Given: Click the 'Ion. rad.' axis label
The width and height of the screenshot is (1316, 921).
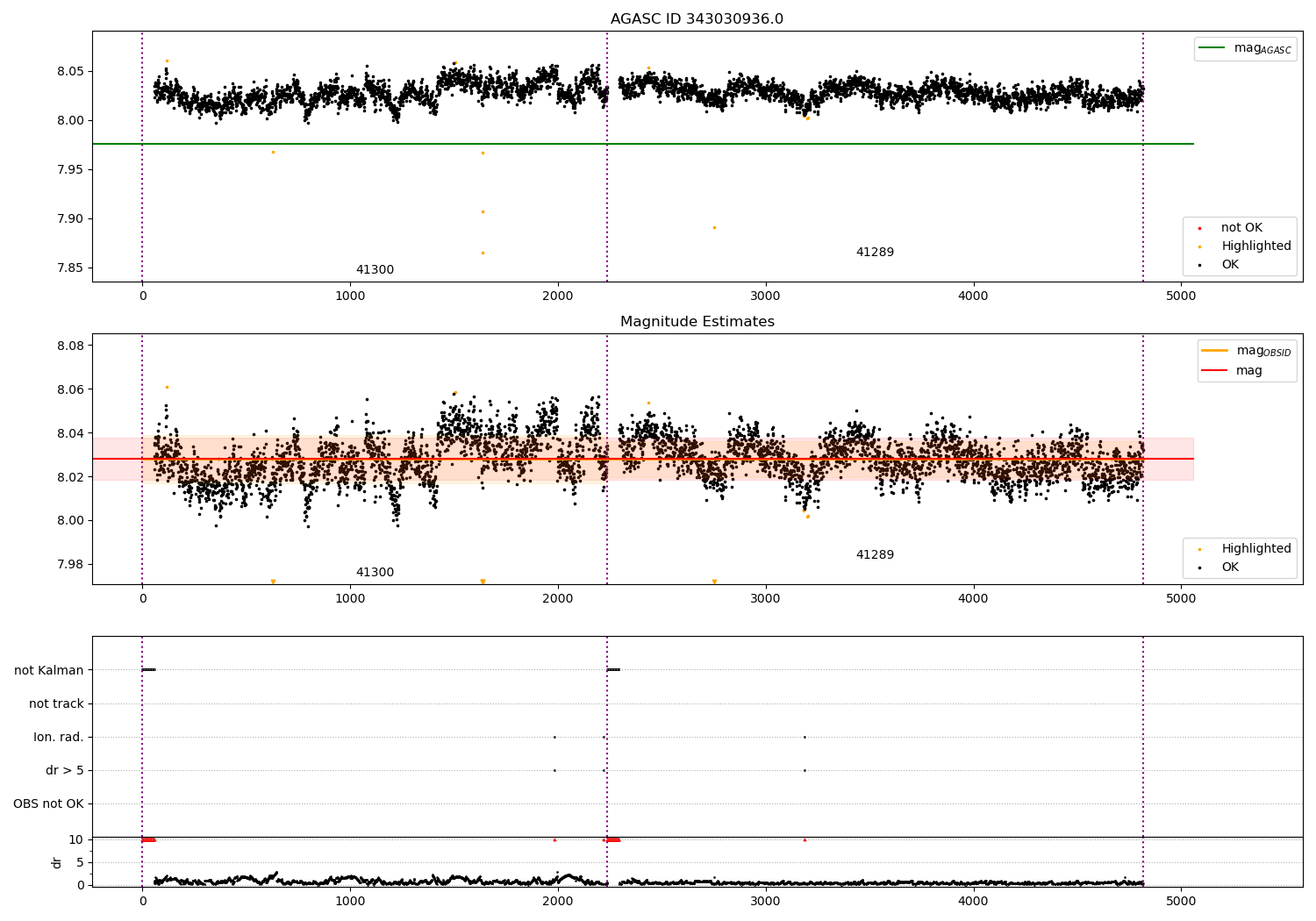Looking at the screenshot, I should (x=59, y=737).
